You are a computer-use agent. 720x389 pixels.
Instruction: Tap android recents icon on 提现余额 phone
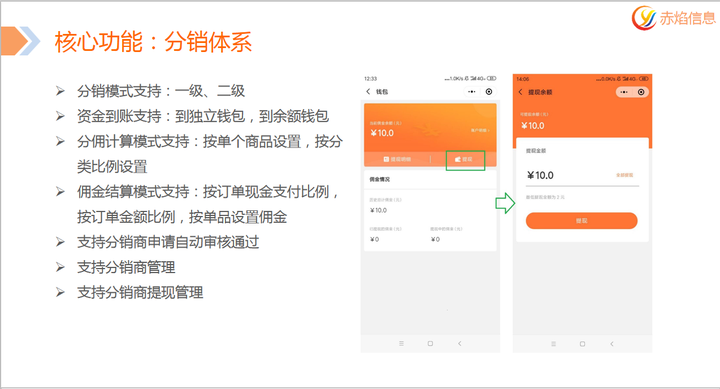553,344
